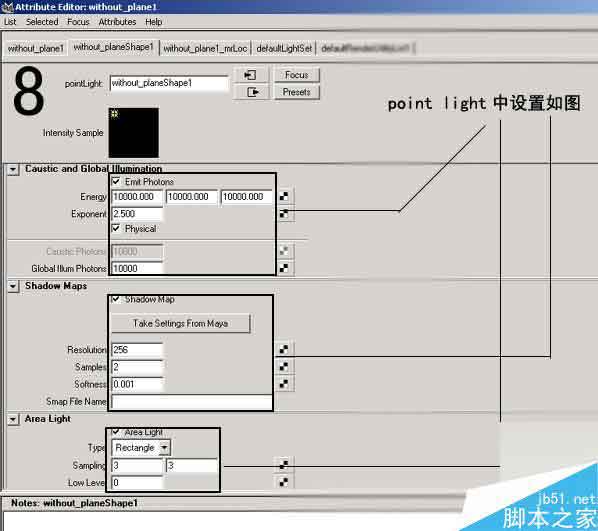Click the map button beside Sampling
Screen dimensions: 598x531
tap(284, 465)
